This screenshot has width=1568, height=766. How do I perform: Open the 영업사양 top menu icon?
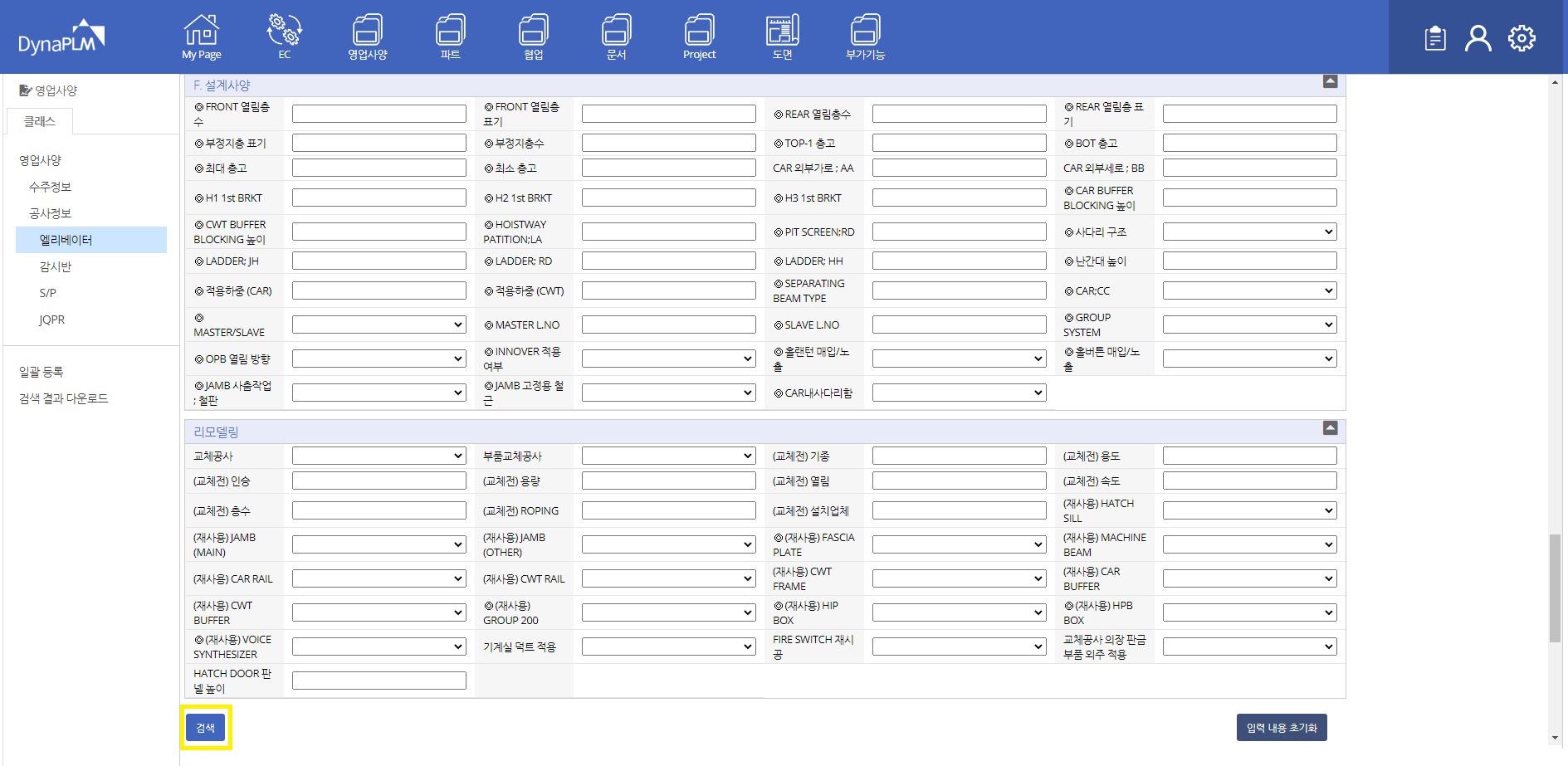point(368,37)
